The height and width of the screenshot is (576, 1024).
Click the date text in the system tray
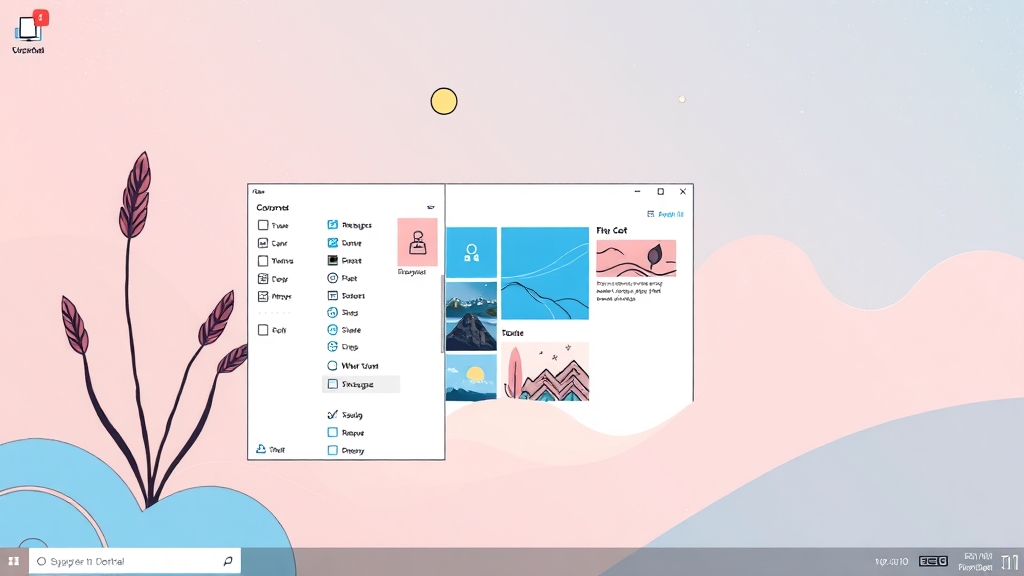[x=978, y=562]
